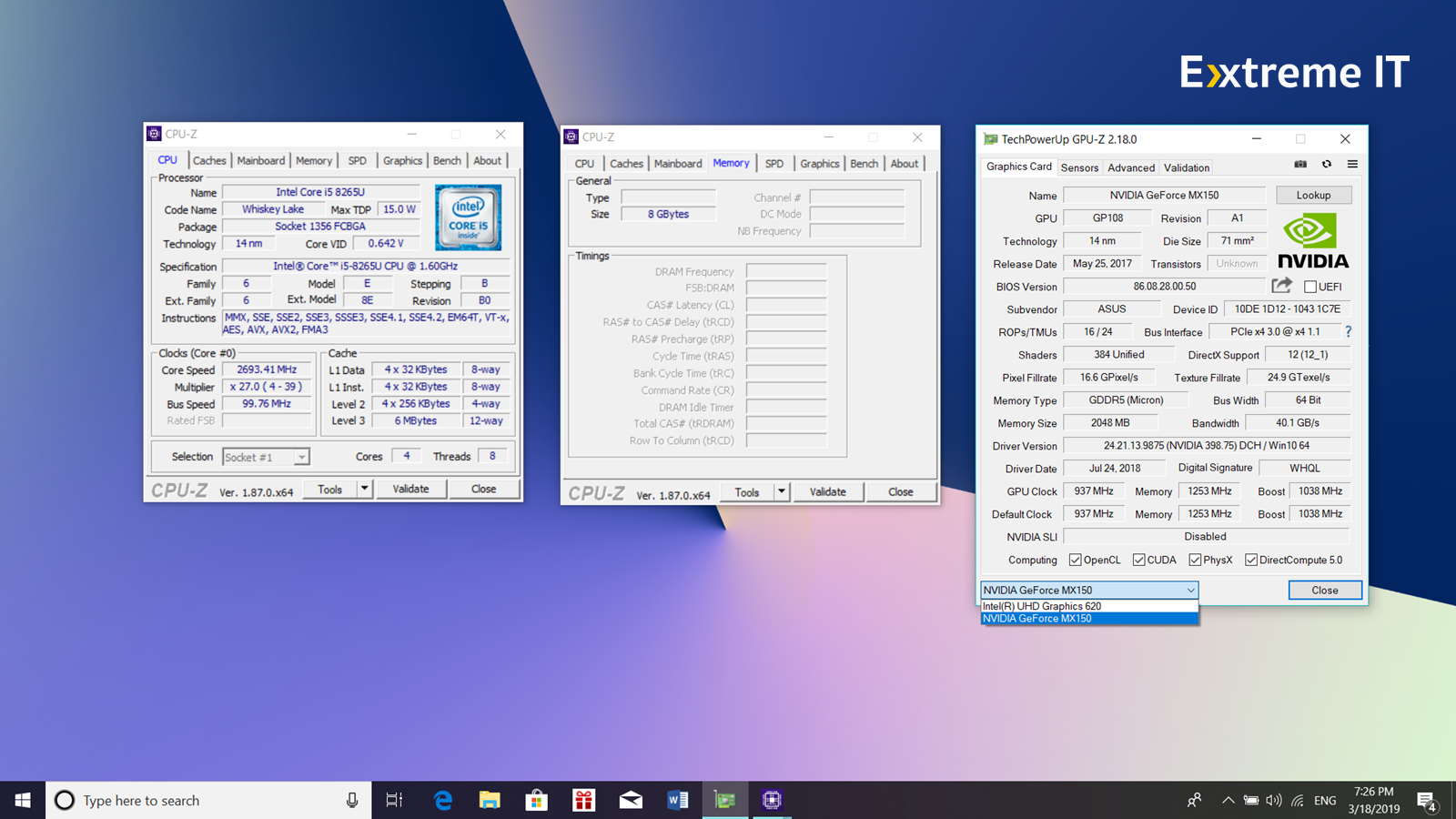
Task: Open Microsoft Edge from the taskbar
Action: click(x=443, y=800)
